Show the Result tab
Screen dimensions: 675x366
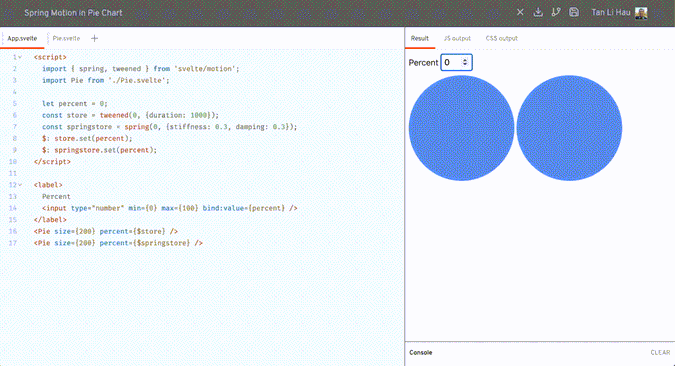[419, 38]
